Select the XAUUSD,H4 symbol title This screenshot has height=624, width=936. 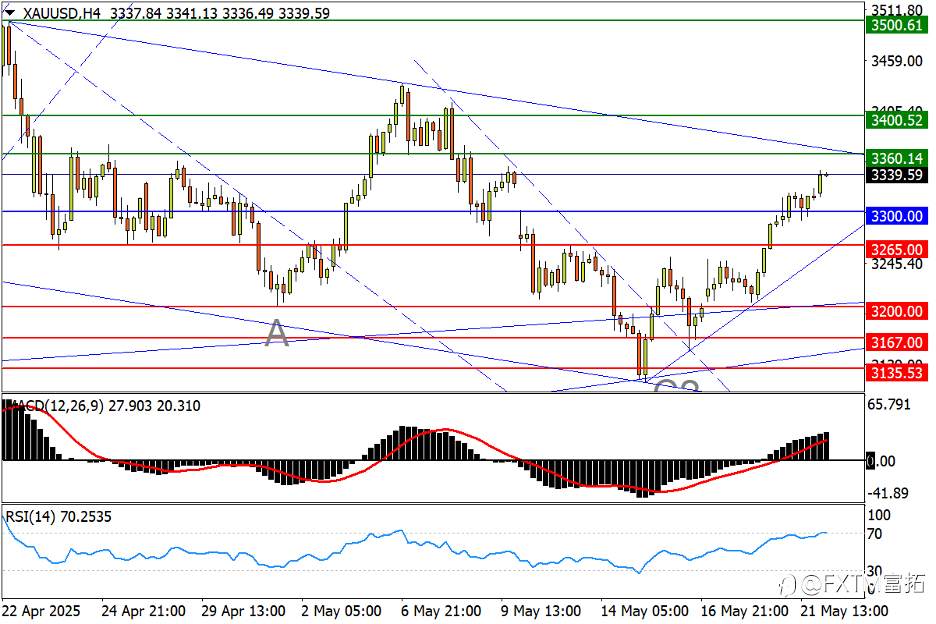(61, 13)
